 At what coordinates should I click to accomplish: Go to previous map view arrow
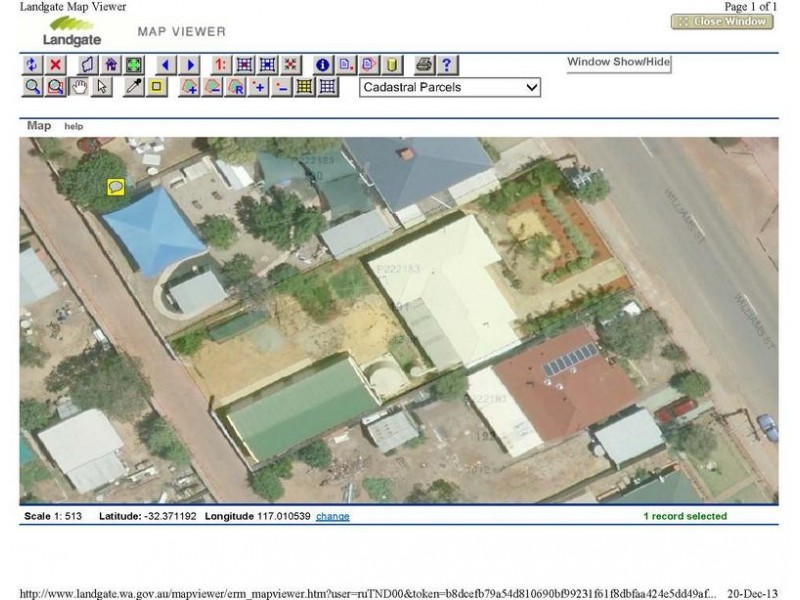[x=167, y=65]
